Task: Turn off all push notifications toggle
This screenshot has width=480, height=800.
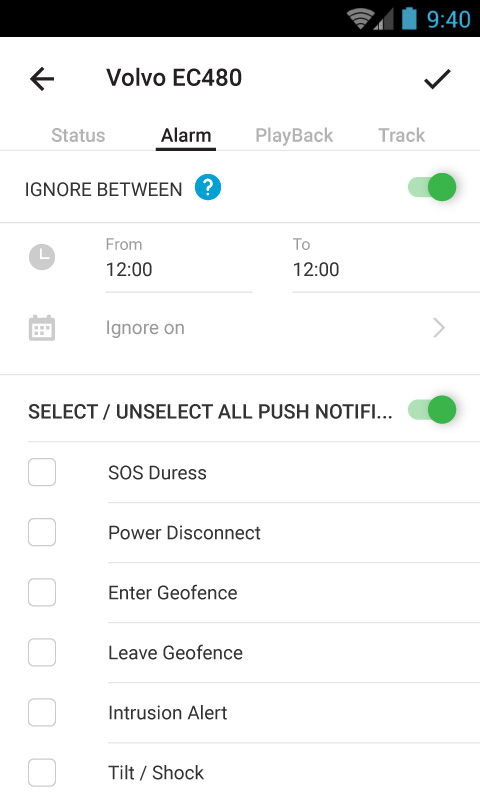Action: pyautogui.click(x=432, y=410)
